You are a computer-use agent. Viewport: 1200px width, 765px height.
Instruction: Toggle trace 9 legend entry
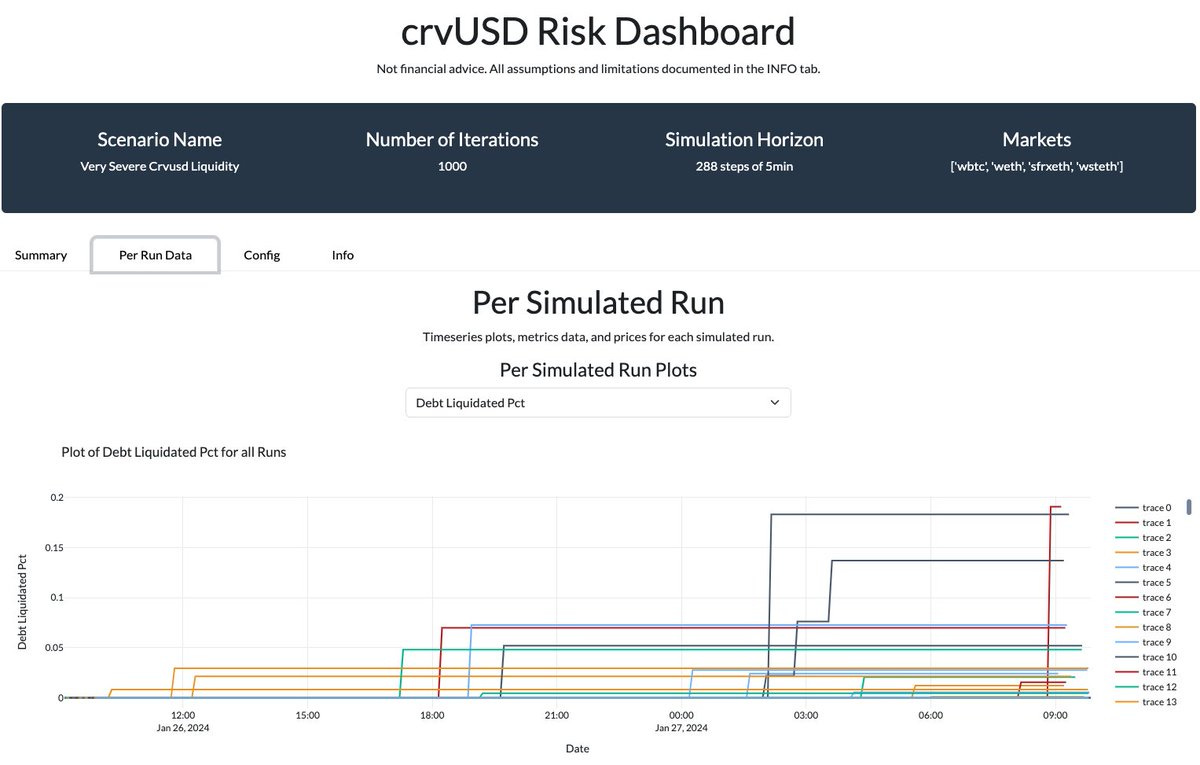point(1143,643)
